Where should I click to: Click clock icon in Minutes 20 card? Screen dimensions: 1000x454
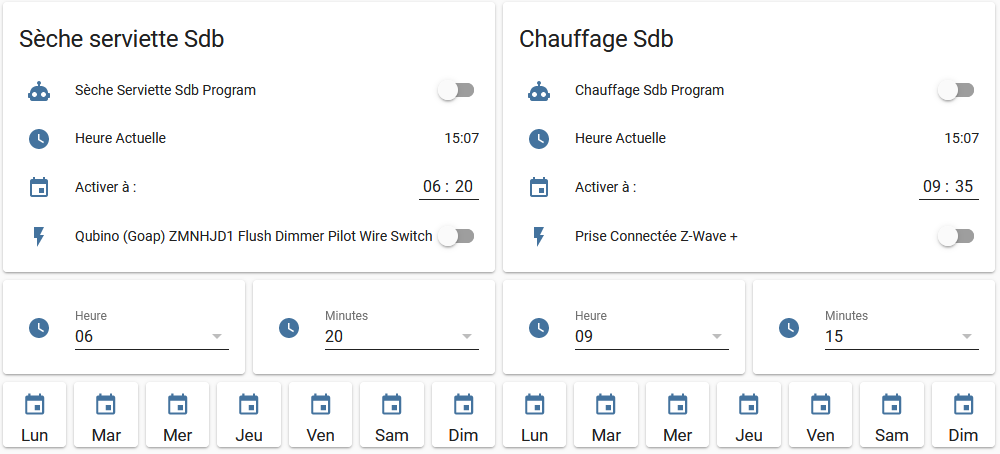click(289, 327)
